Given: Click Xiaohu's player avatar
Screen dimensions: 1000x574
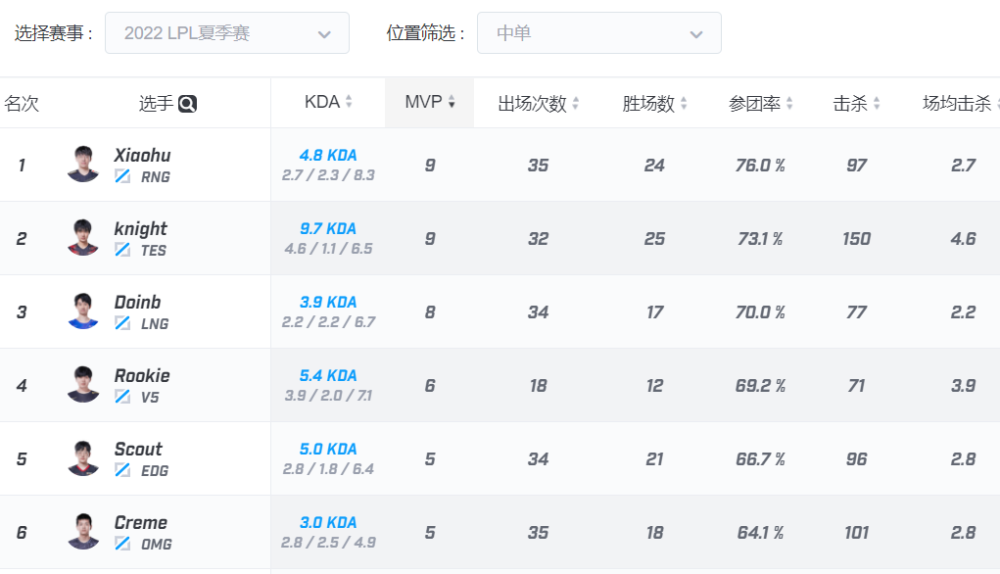Looking at the screenshot, I should pyautogui.click(x=83, y=164).
